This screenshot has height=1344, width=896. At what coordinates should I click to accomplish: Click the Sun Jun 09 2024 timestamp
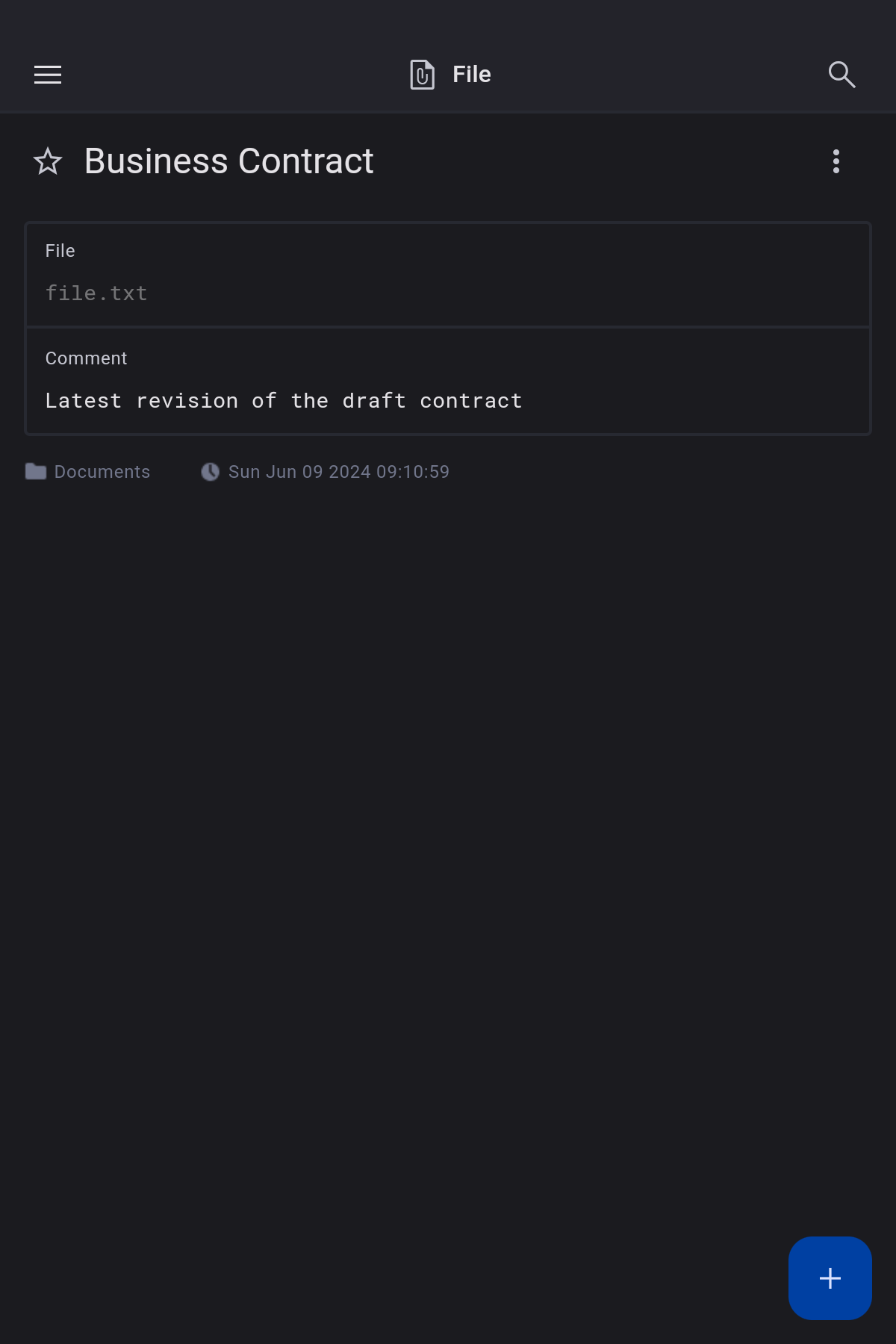(x=338, y=472)
